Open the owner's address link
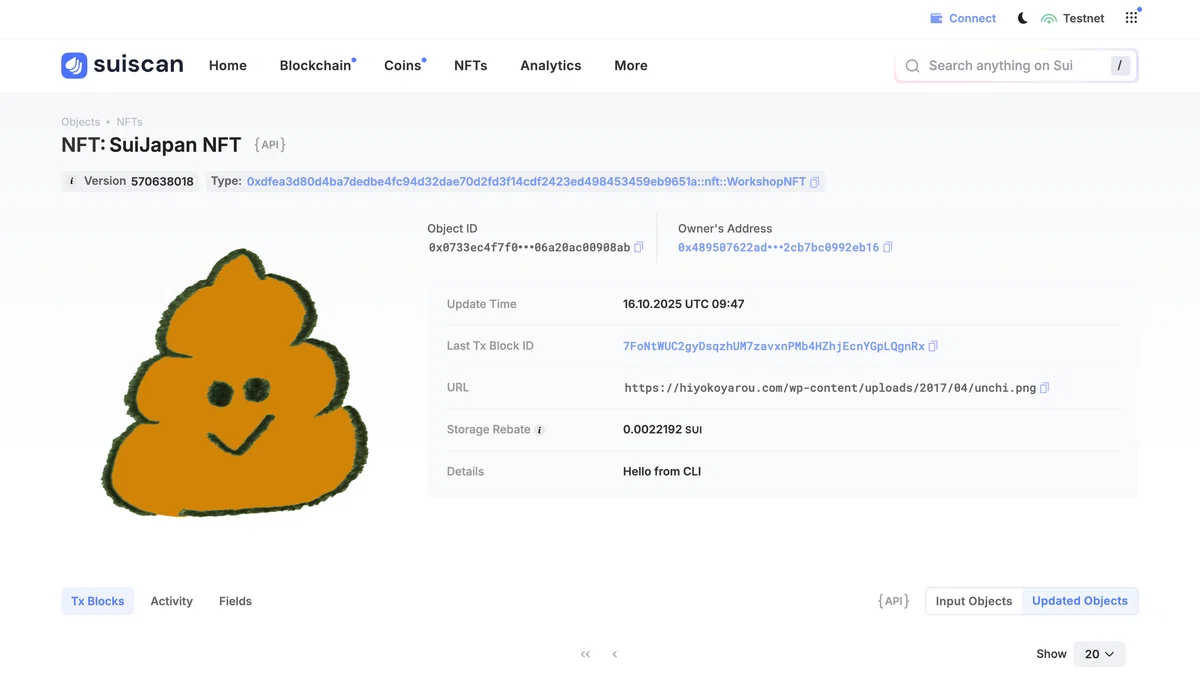The width and height of the screenshot is (1200, 677). coord(779,247)
